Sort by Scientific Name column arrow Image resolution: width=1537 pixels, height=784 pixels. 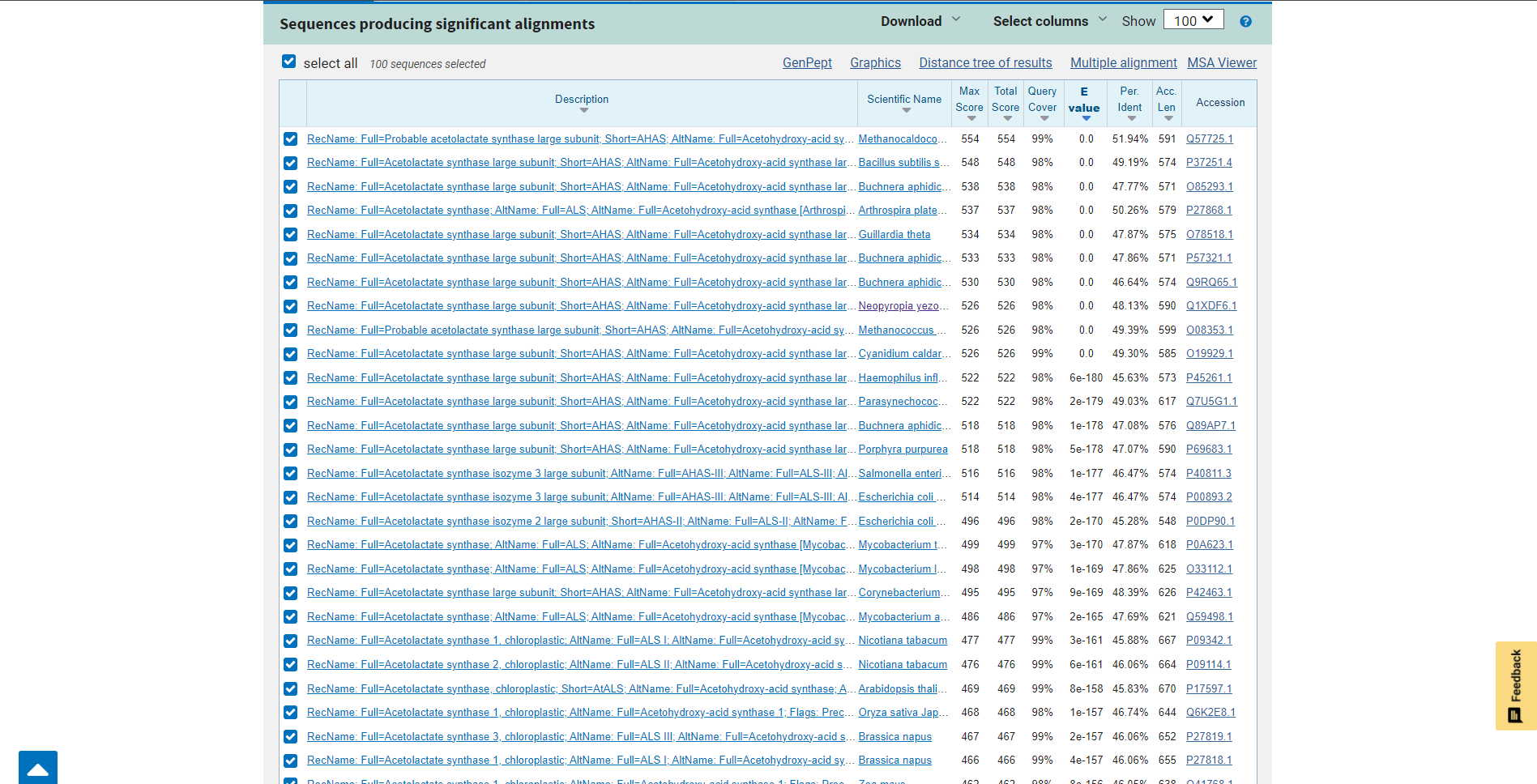point(907,110)
